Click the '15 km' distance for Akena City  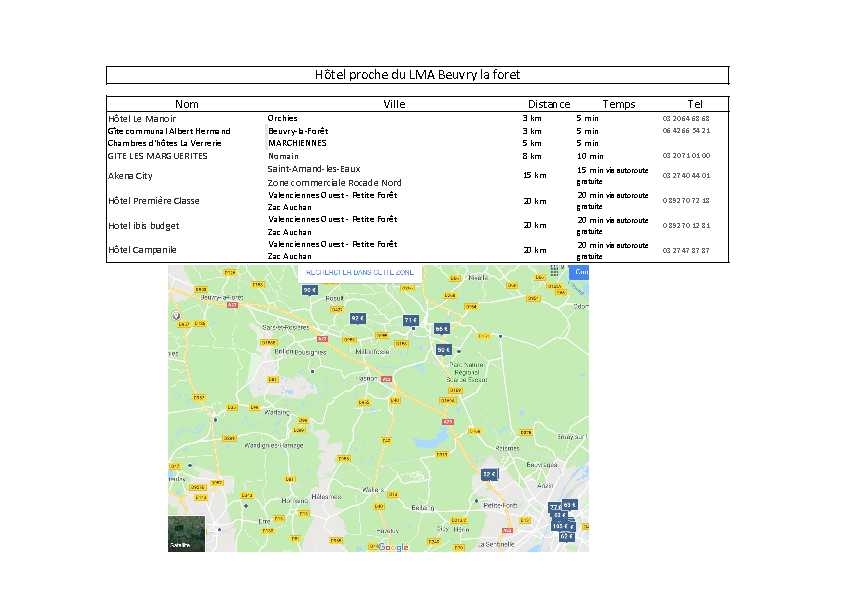(535, 175)
